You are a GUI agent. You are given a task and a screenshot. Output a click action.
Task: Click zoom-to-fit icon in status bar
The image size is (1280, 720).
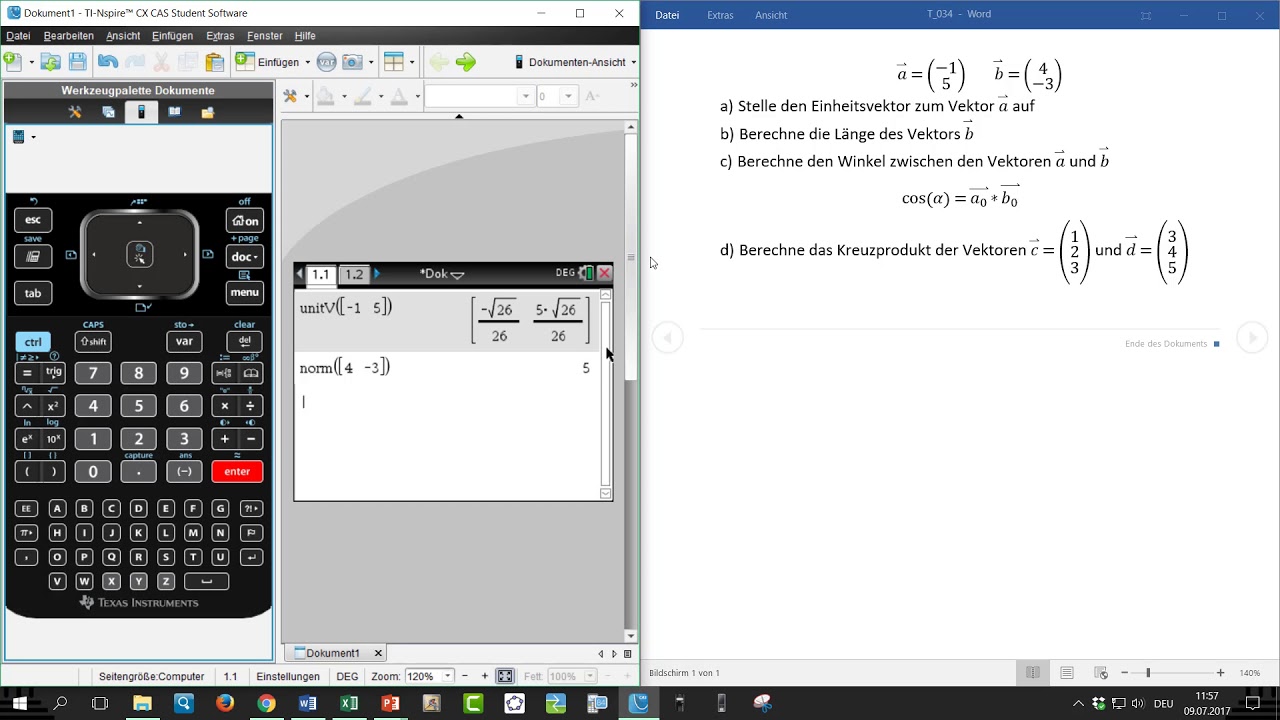[x=505, y=676]
